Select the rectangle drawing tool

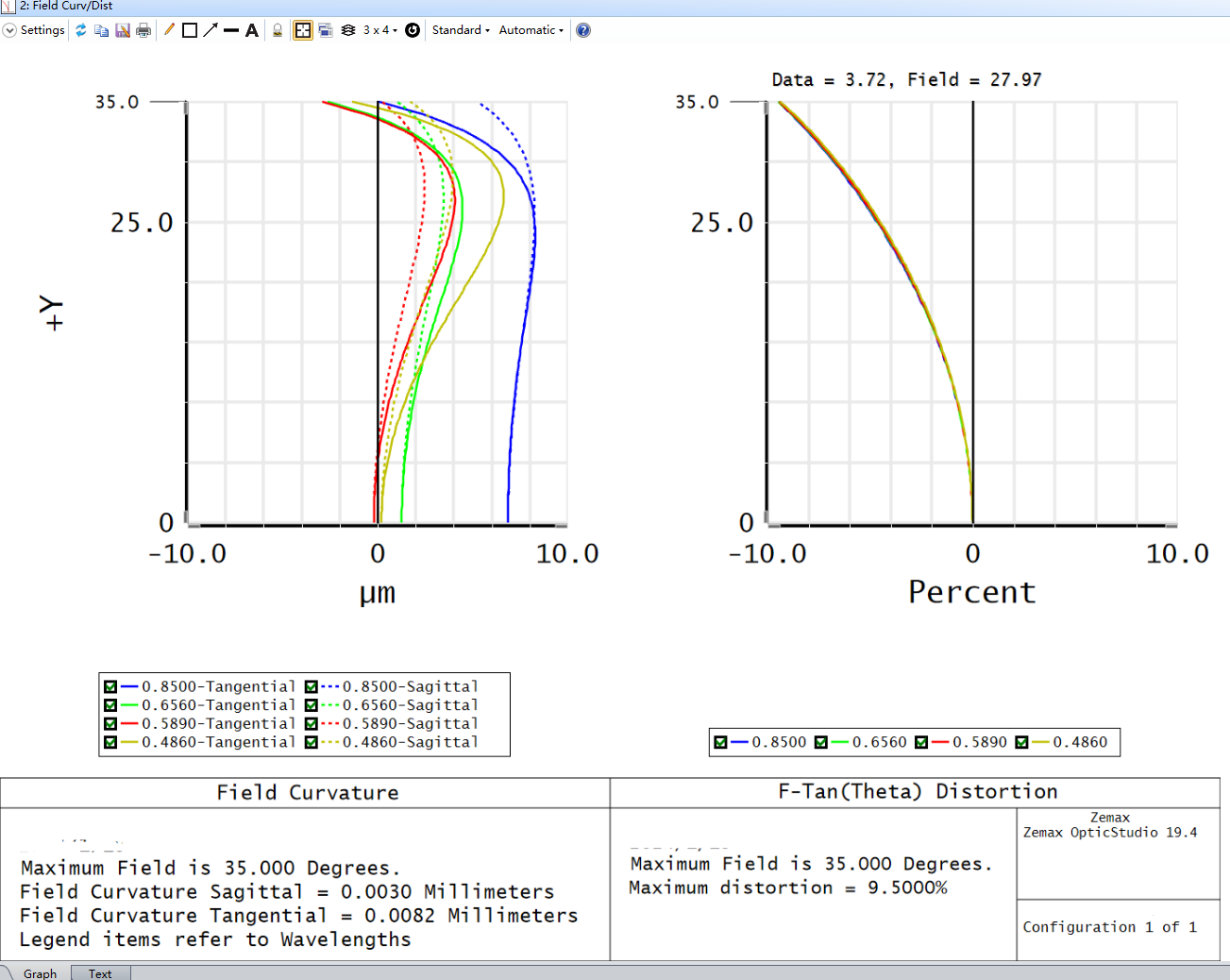(190, 30)
